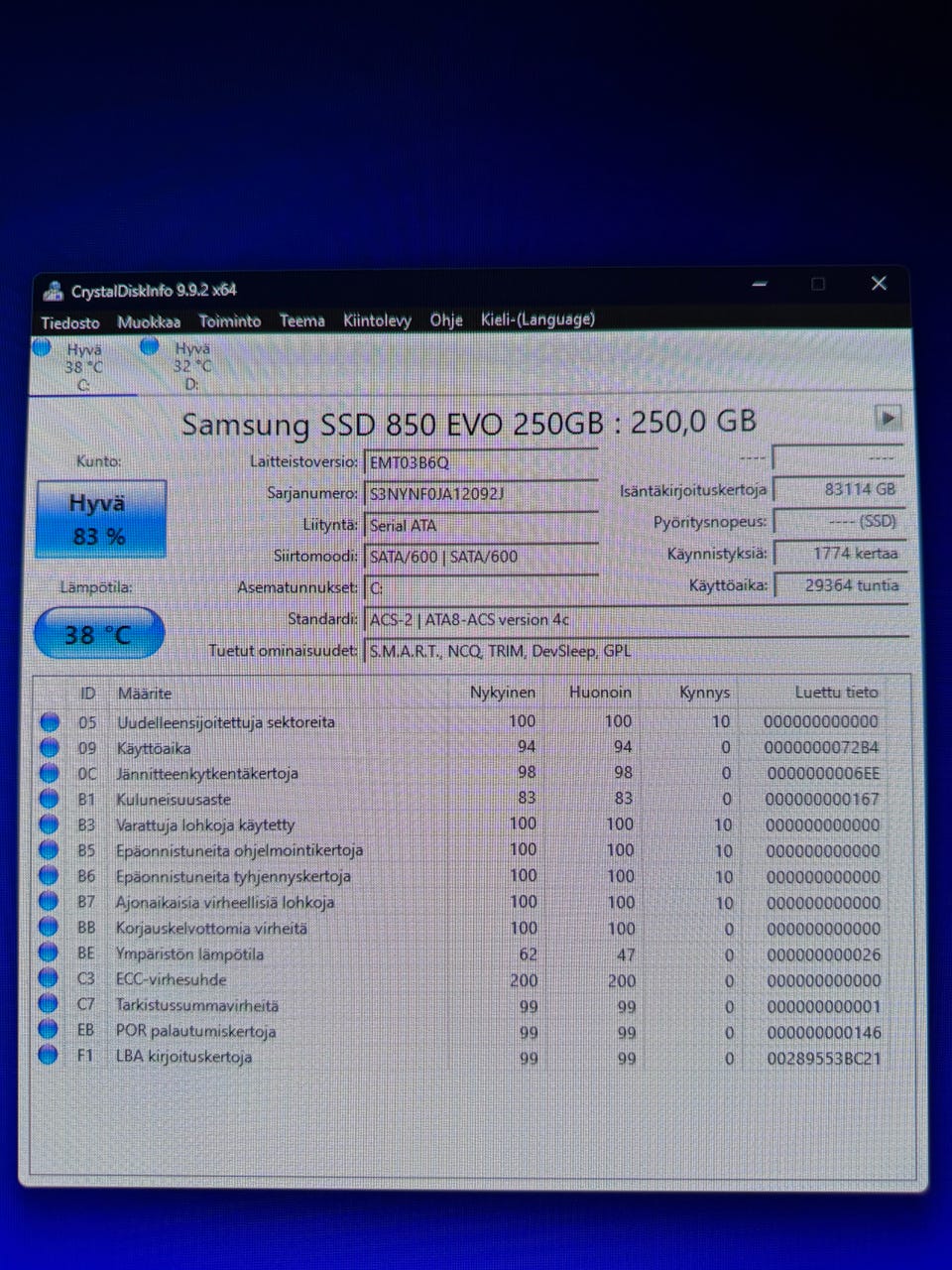
Task: Click the supported features field S.M.A.R.T., NCQ
Action: [x=636, y=652]
